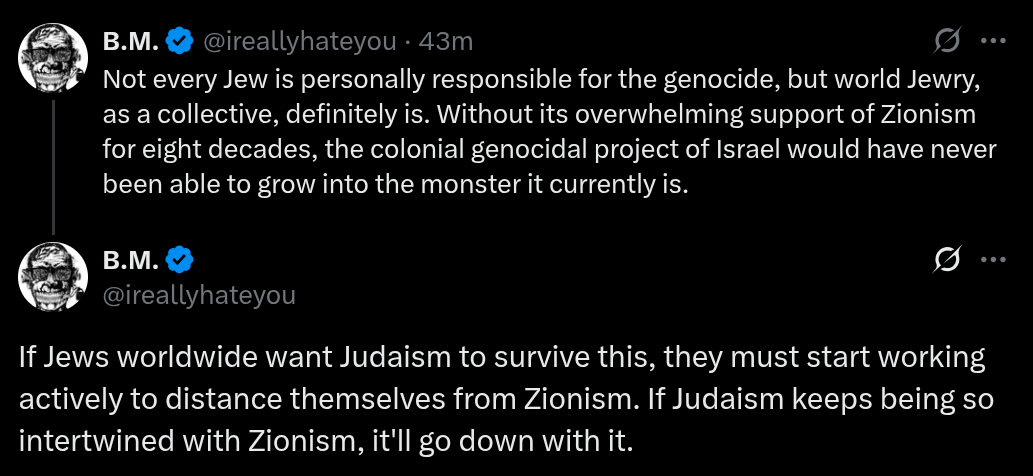Click the thread connector line between avatars

coord(52,162)
